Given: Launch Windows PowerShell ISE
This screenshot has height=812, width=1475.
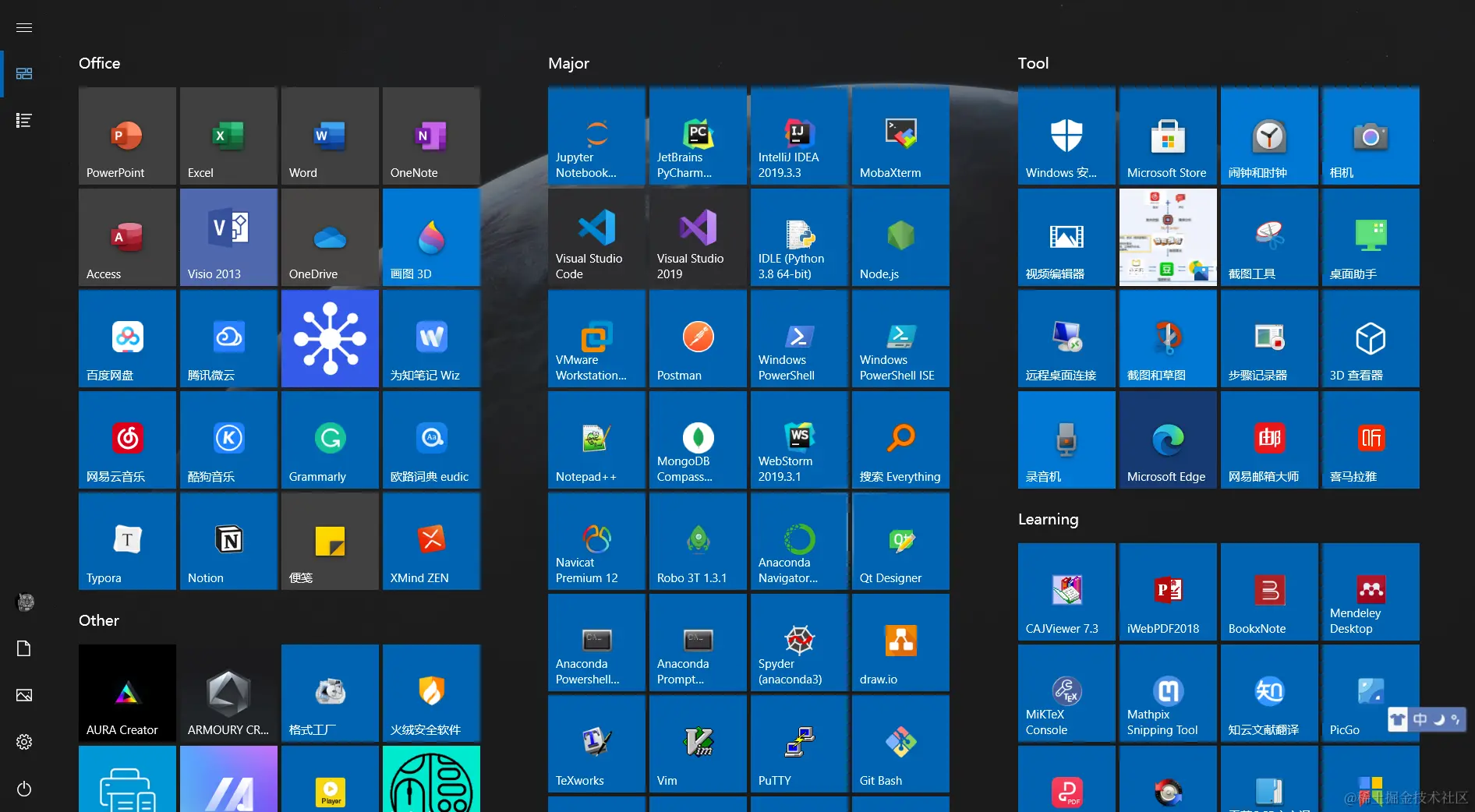Looking at the screenshot, I should [x=900, y=338].
